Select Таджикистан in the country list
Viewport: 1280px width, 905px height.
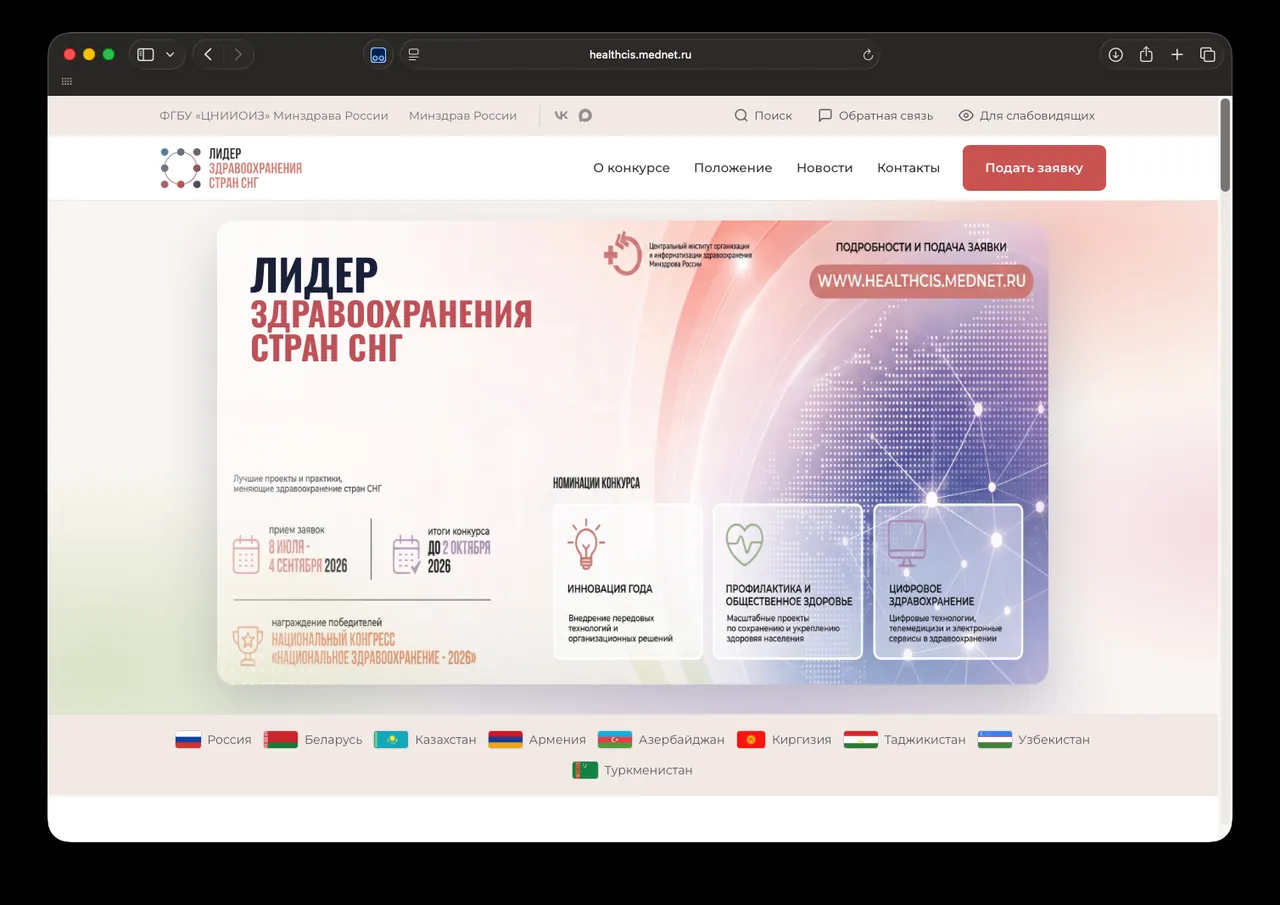tap(904, 740)
